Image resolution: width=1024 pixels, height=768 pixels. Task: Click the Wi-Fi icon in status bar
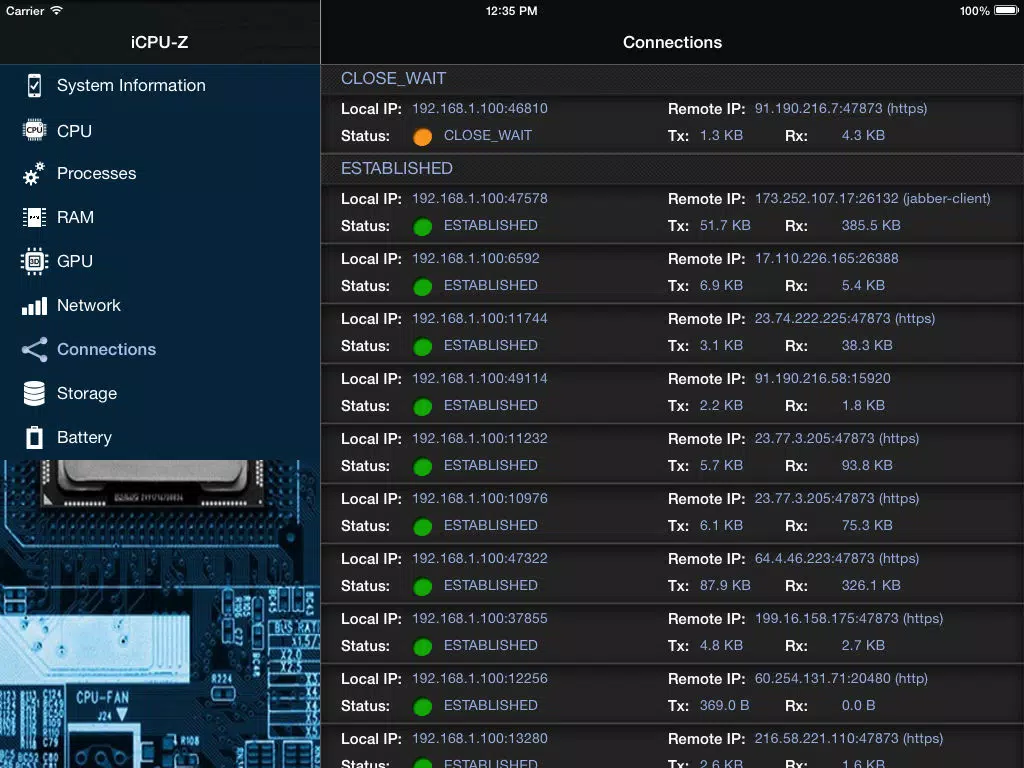[57, 10]
